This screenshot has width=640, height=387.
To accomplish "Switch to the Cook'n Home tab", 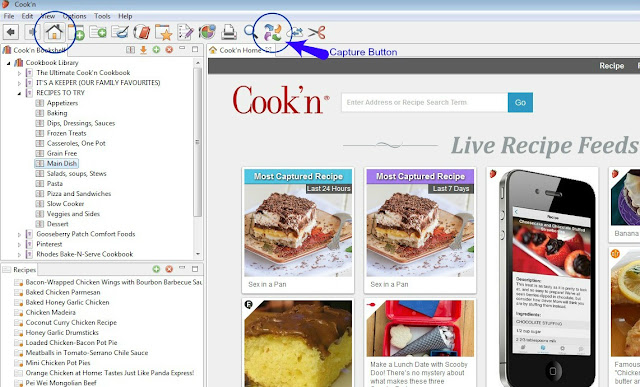I will [x=240, y=50].
